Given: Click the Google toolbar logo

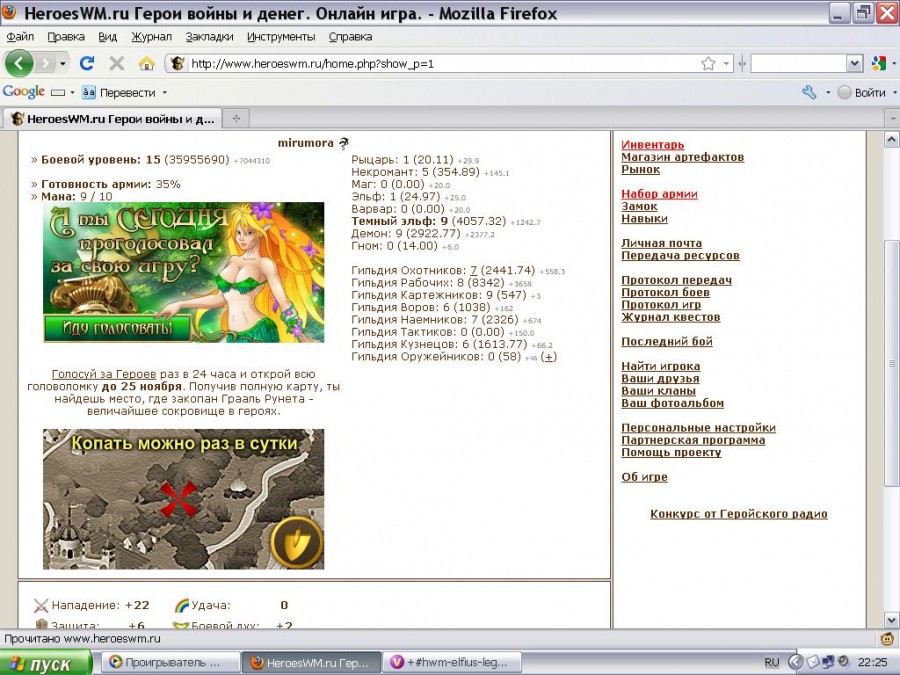Looking at the screenshot, I should (x=24, y=92).
